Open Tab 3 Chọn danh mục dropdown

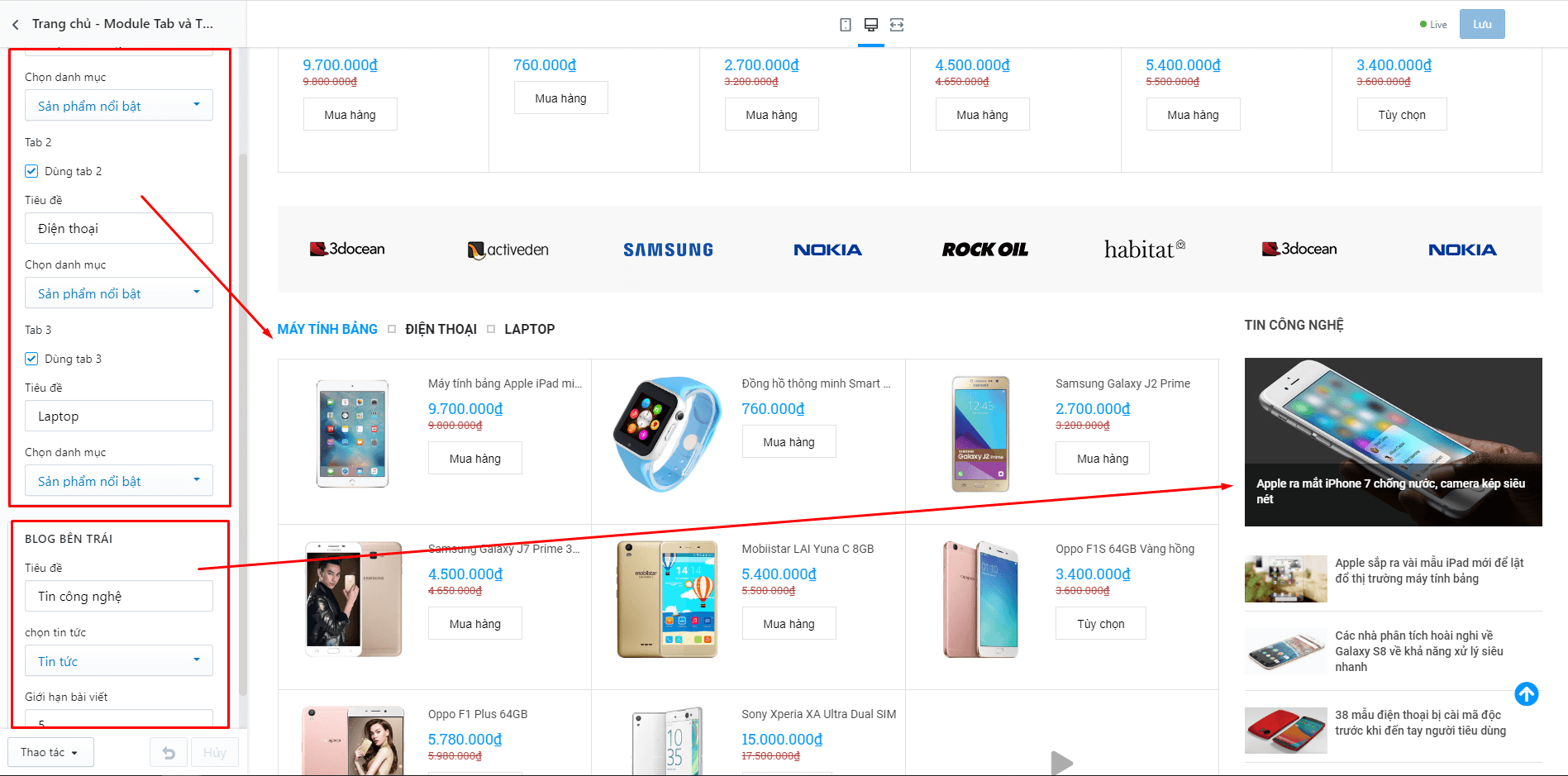tap(119, 481)
